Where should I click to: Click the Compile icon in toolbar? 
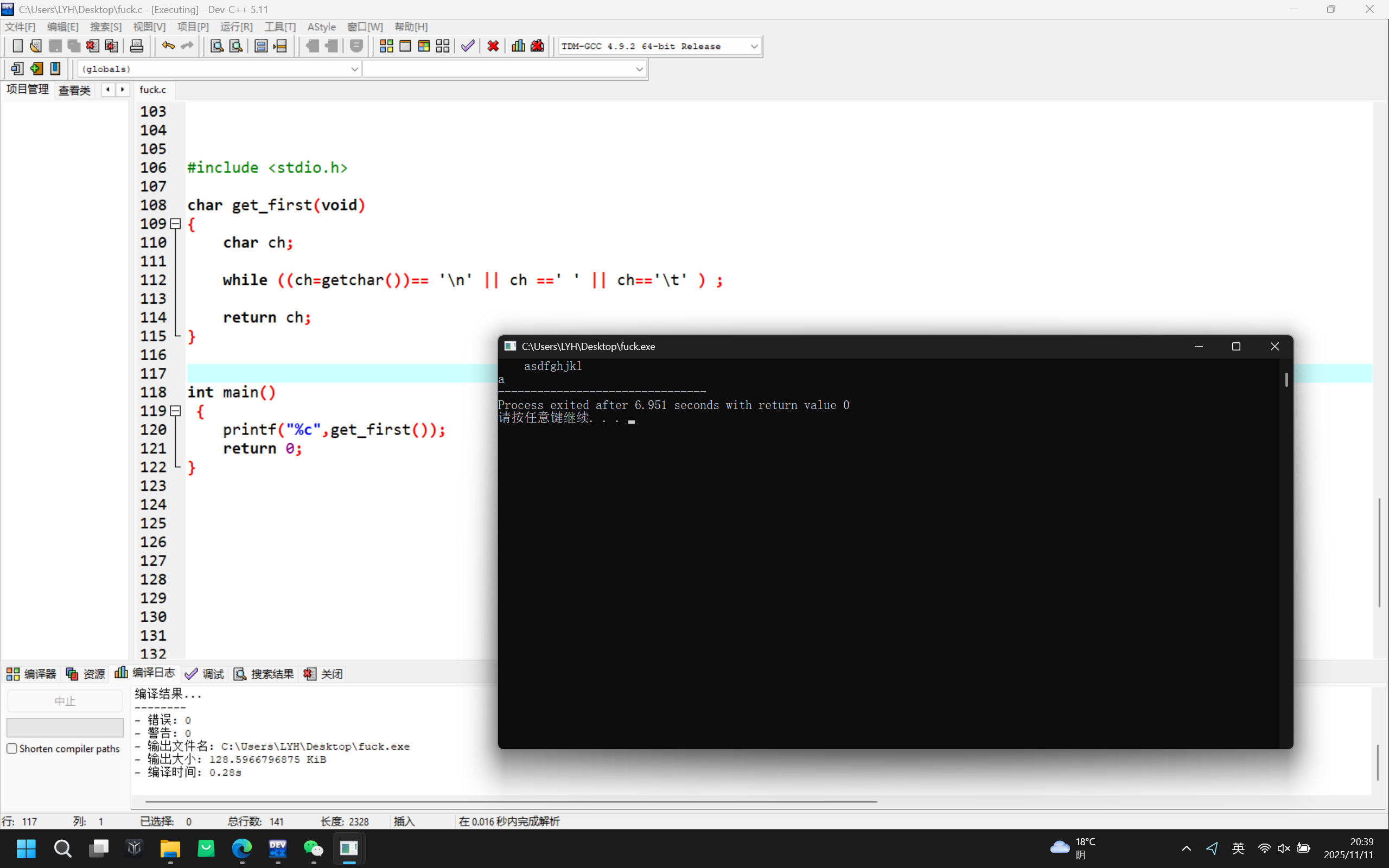[x=386, y=46]
